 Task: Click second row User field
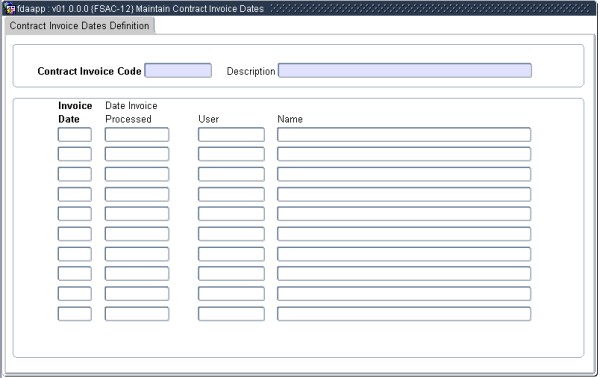point(231,154)
